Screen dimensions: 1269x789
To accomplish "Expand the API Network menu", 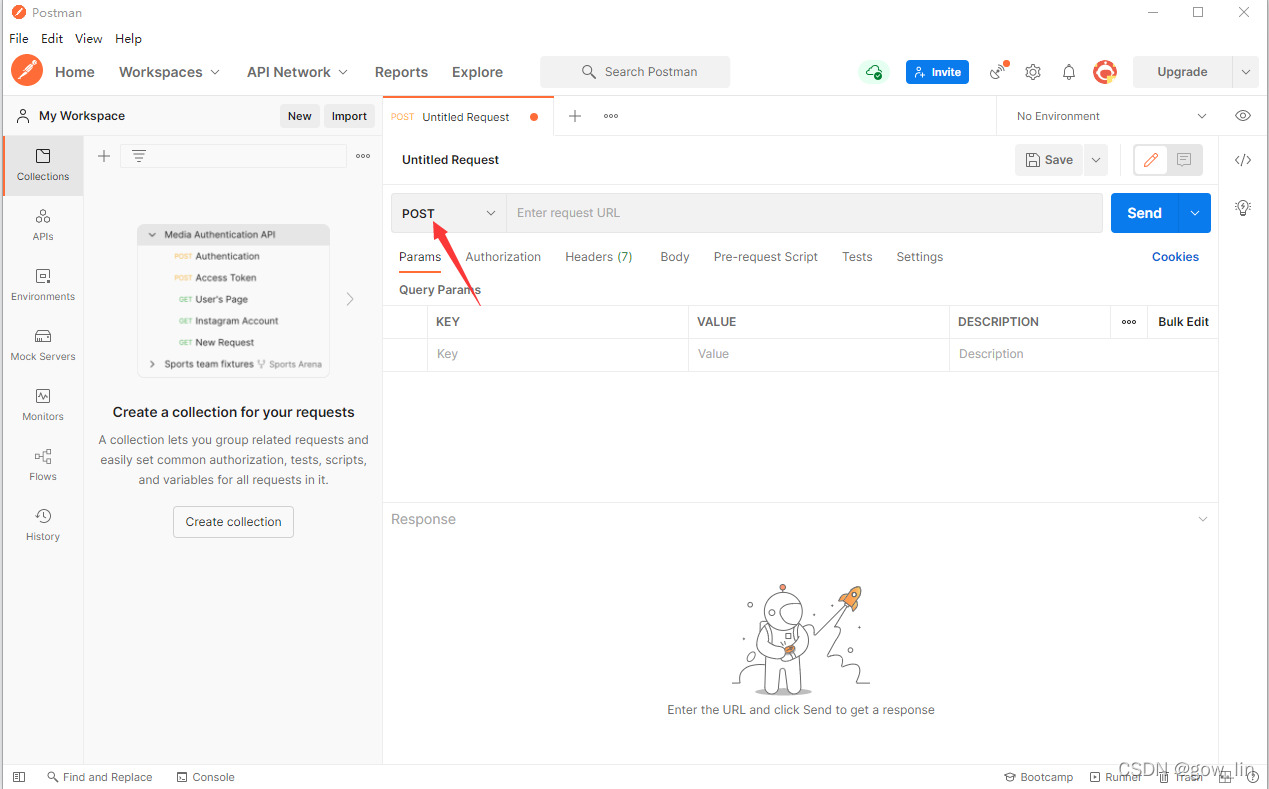I will tap(298, 72).
